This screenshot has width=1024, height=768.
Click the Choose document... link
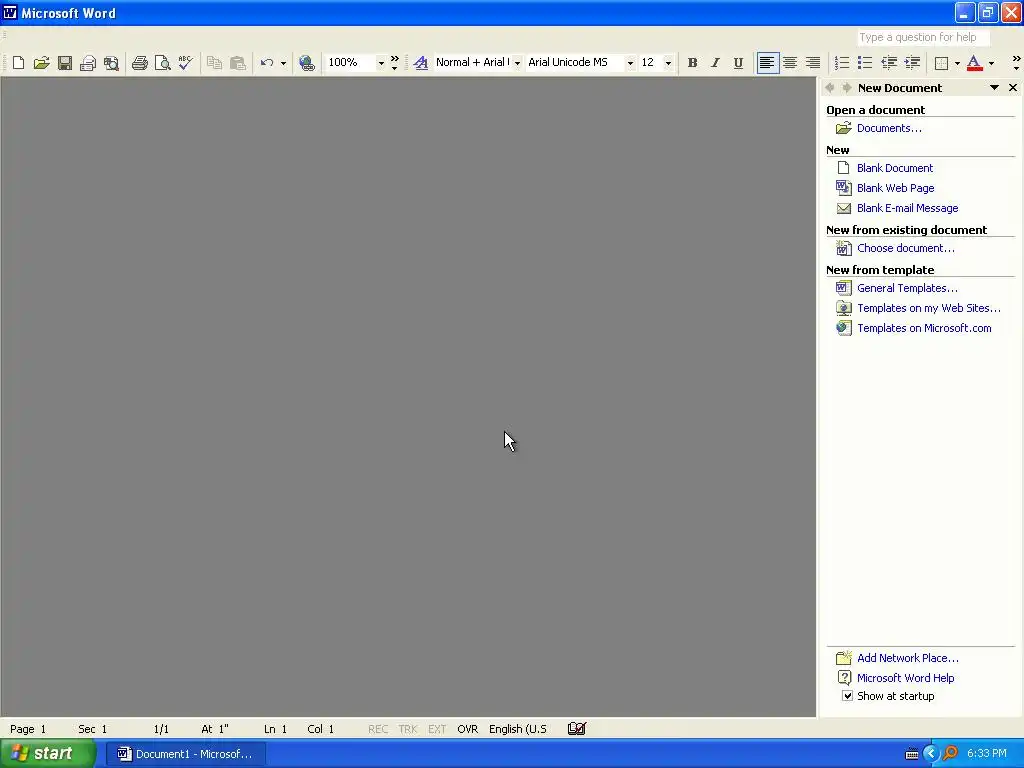[906, 248]
